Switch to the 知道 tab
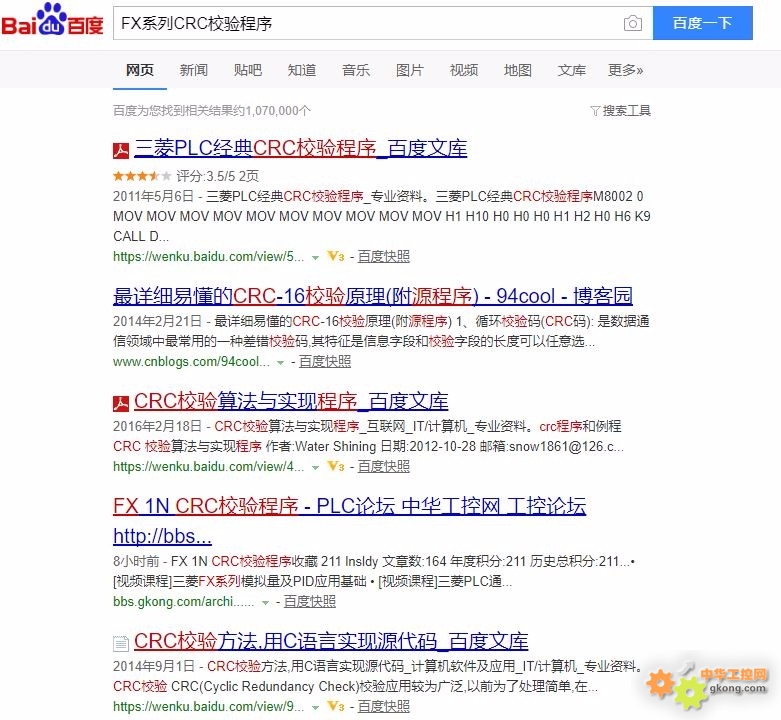The width and height of the screenshot is (781, 720). click(302, 70)
